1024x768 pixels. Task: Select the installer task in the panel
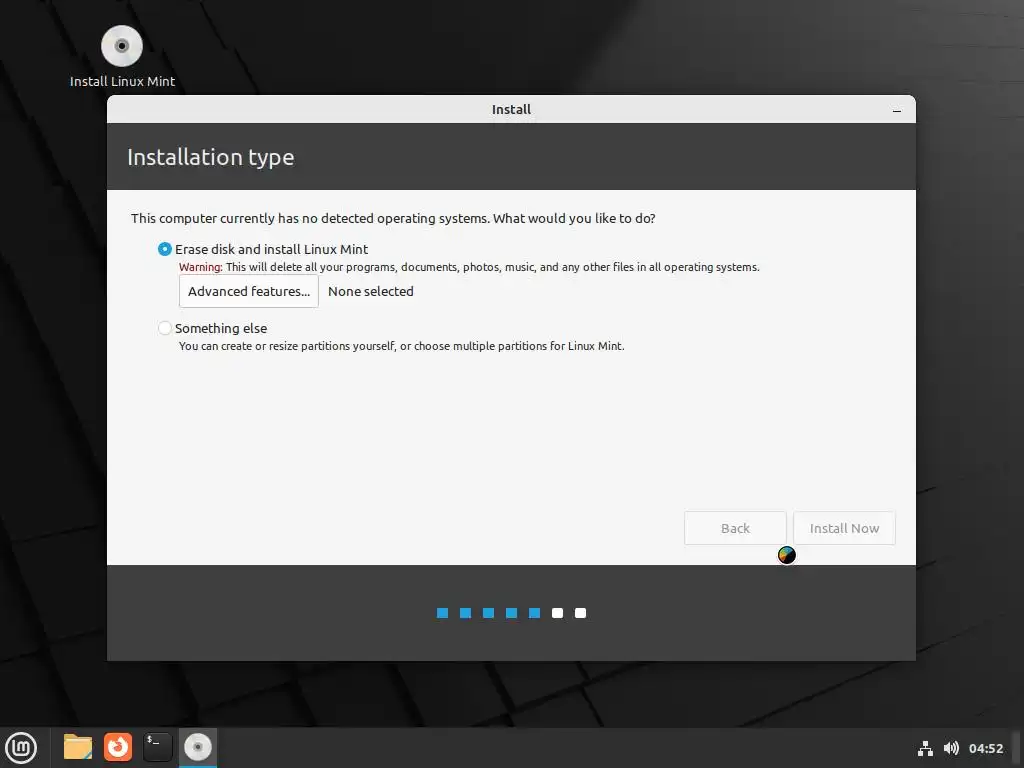click(x=198, y=747)
